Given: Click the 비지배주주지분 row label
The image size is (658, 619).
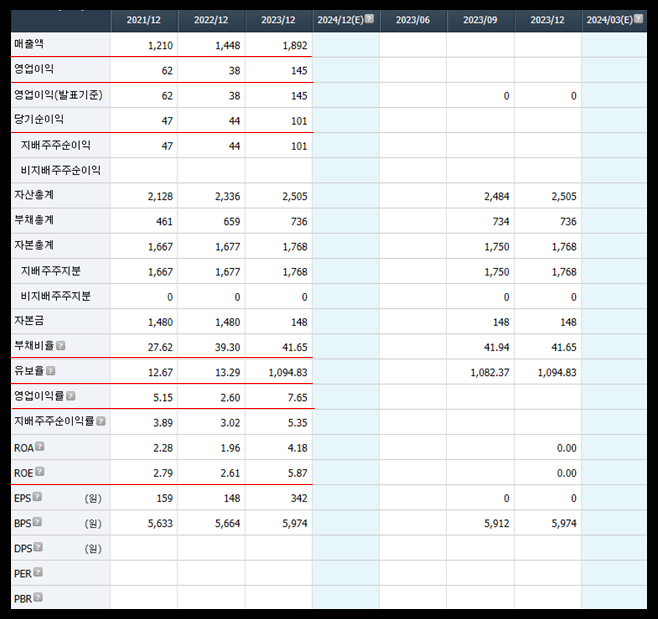Looking at the screenshot, I should point(56,296).
